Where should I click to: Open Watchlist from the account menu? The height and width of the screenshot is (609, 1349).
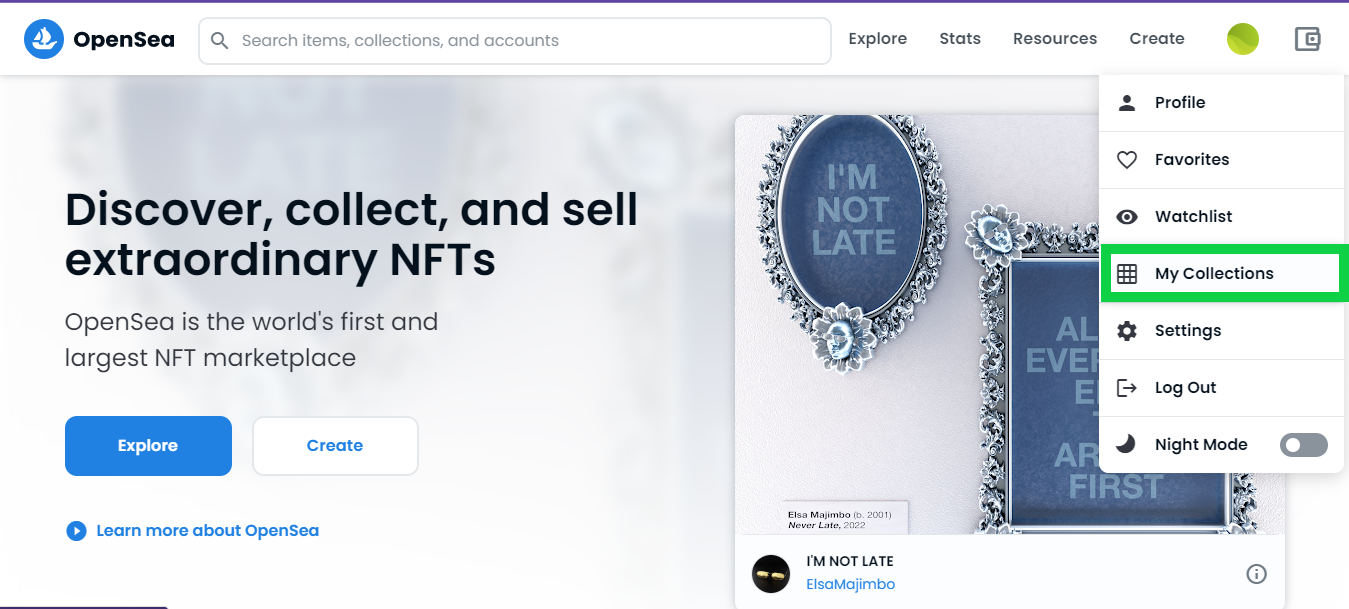pos(1193,217)
